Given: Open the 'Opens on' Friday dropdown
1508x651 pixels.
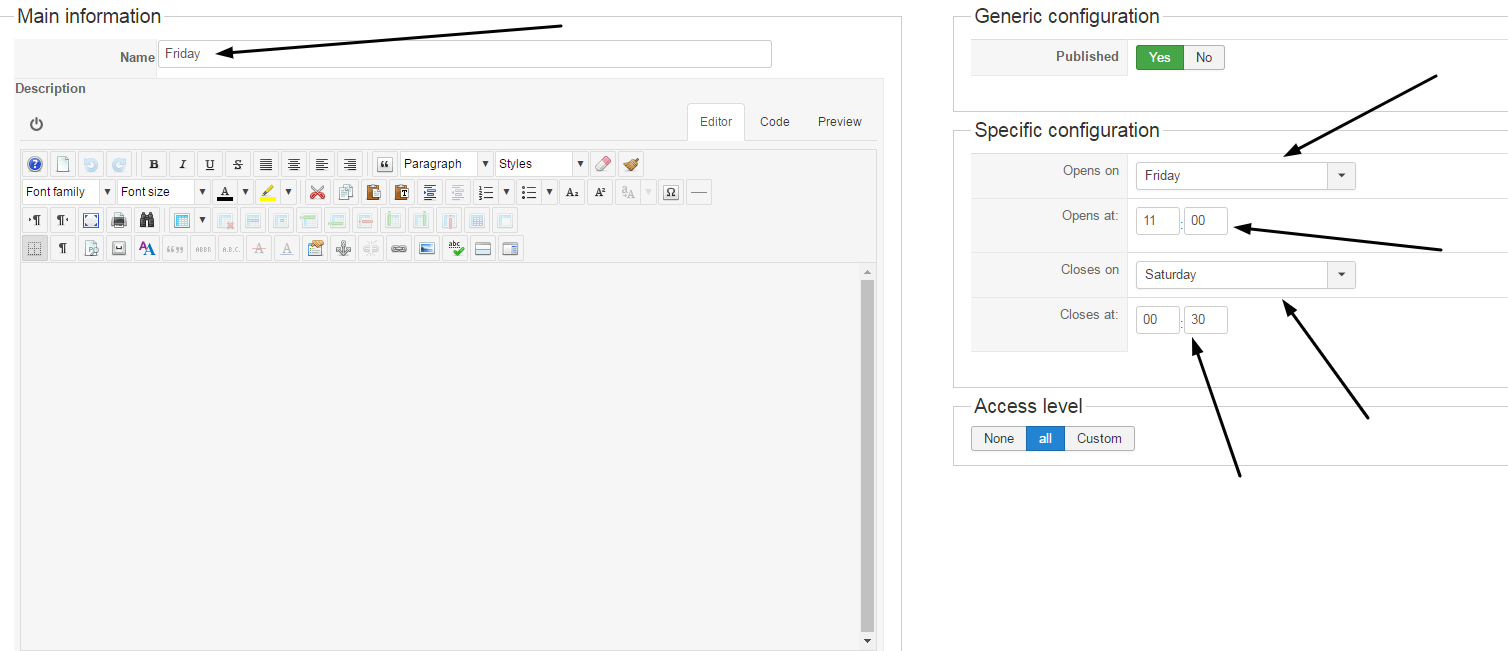Looking at the screenshot, I should pyautogui.click(x=1245, y=176).
